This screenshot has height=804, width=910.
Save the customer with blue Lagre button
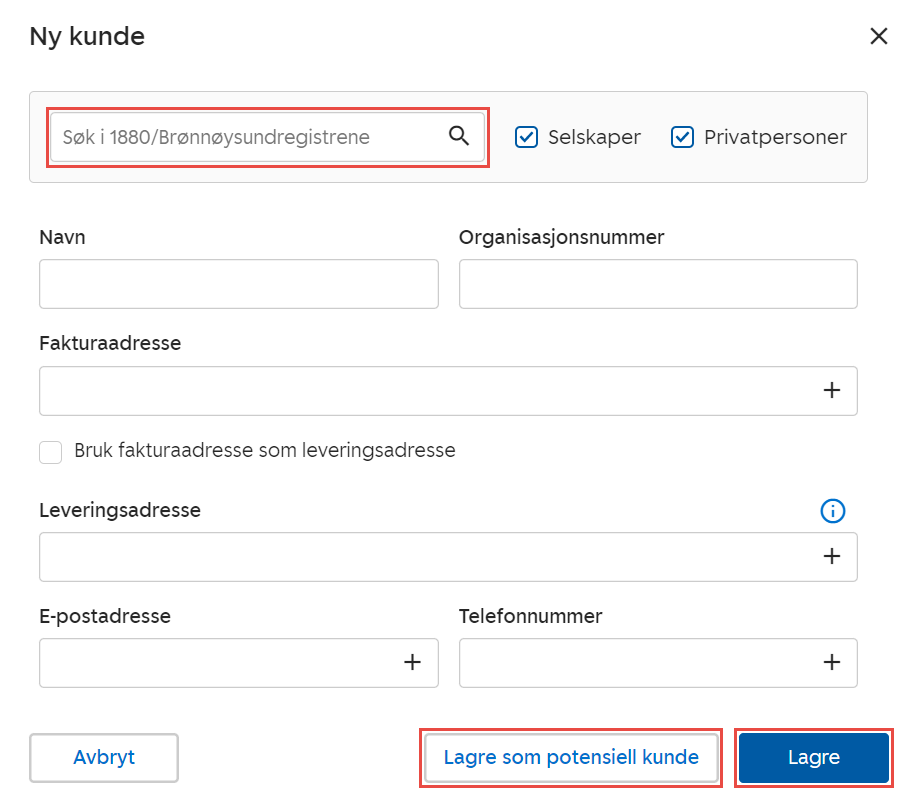(813, 757)
